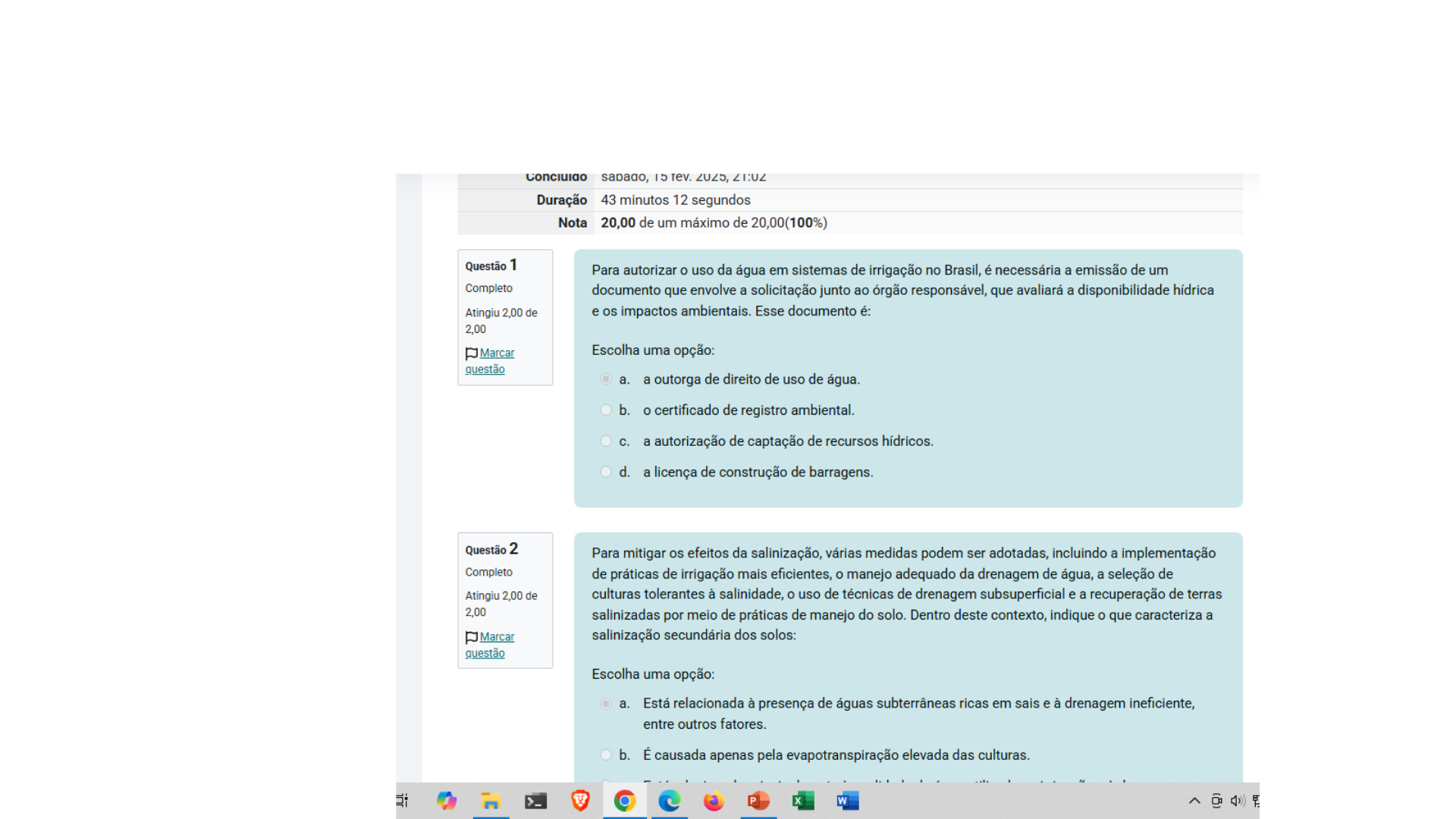Open Microsoft Edge from taskbar
Image resolution: width=1456 pixels, height=819 pixels.
(x=669, y=801)
